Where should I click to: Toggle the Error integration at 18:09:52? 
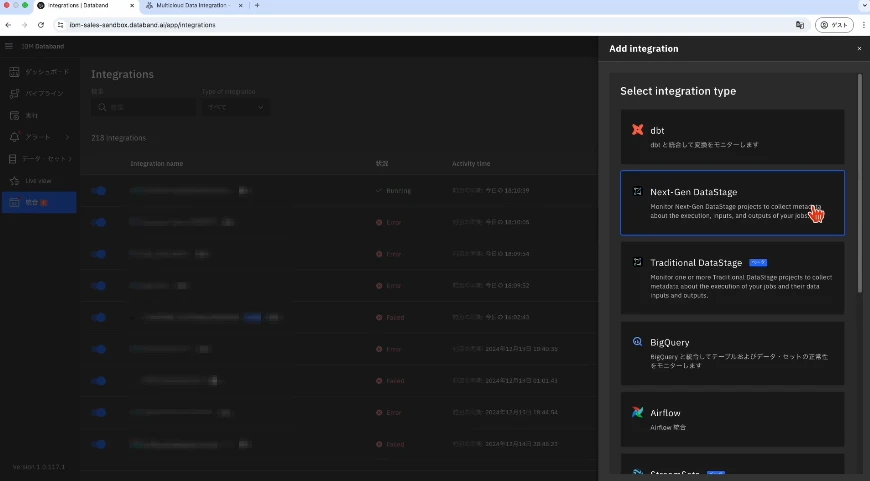pos(99,285)
